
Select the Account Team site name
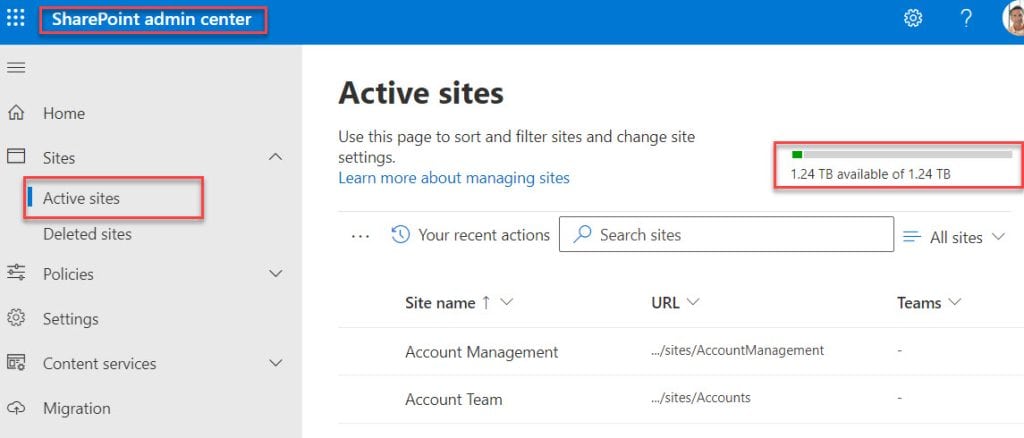[454, 399]
